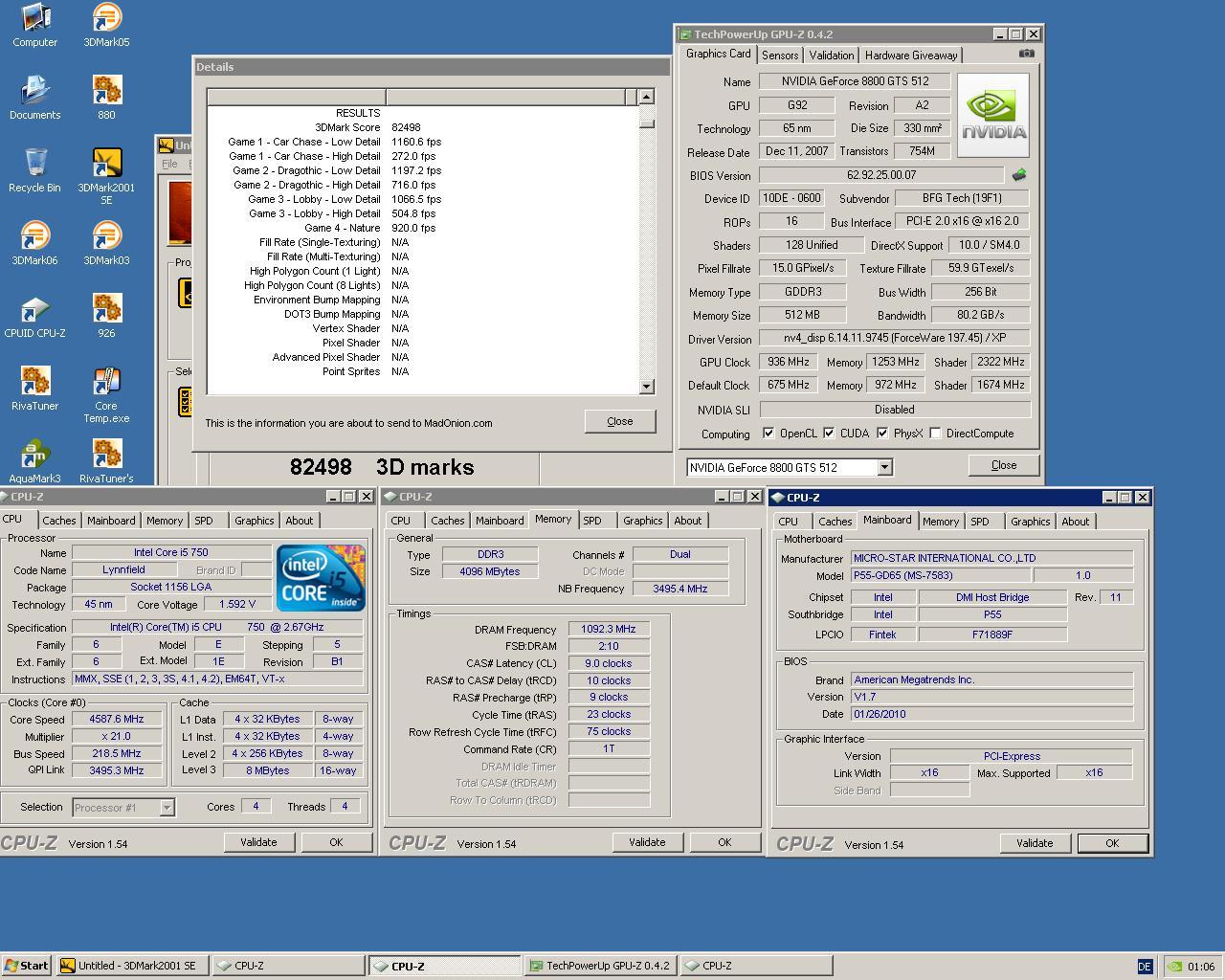The image size is (1225, 980).
Task: Open the Processor #1 selection dropdown
Action: click(x=167, y=808)
